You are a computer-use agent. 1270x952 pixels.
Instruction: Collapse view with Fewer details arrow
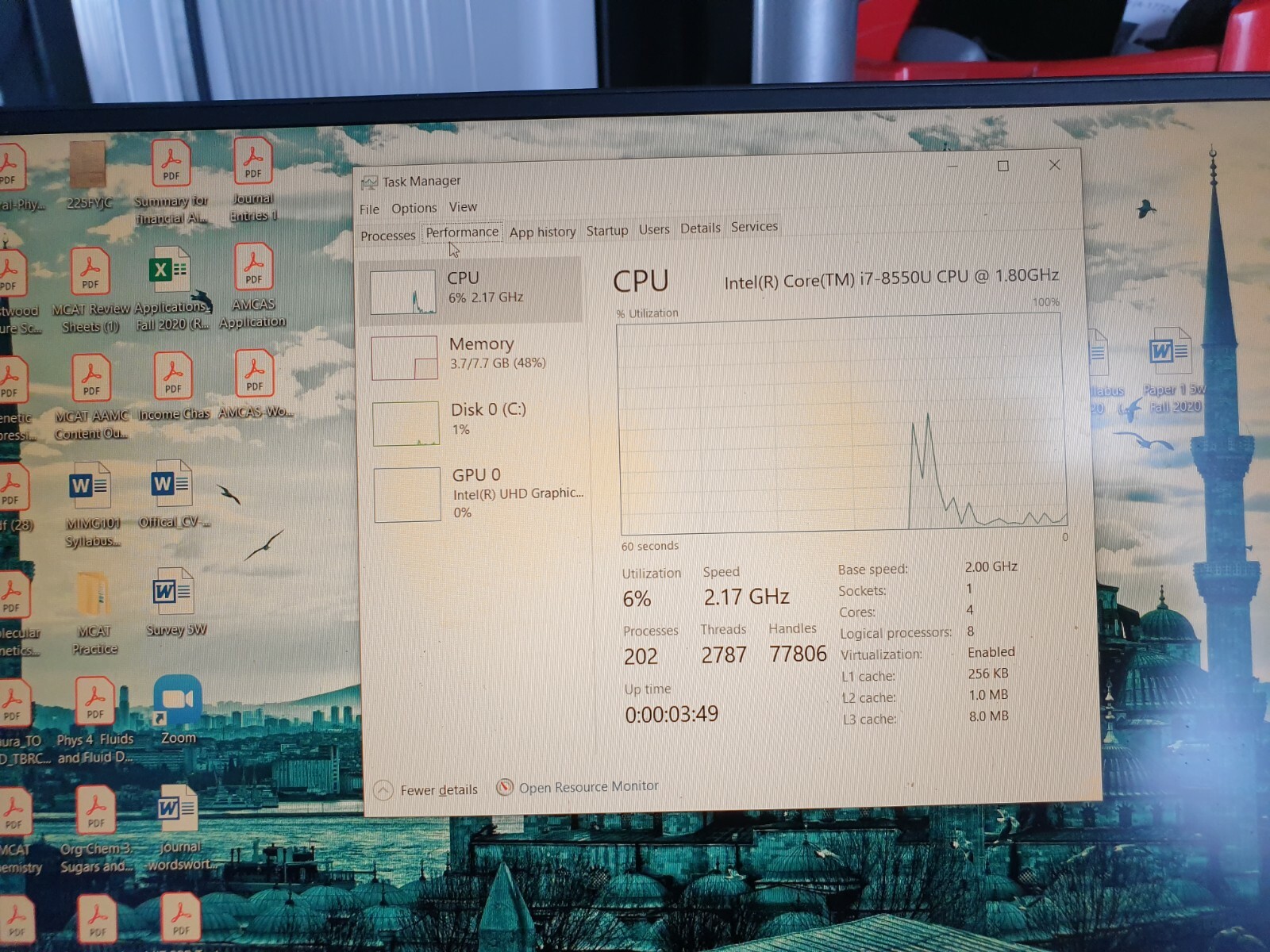tap(383, 790)
